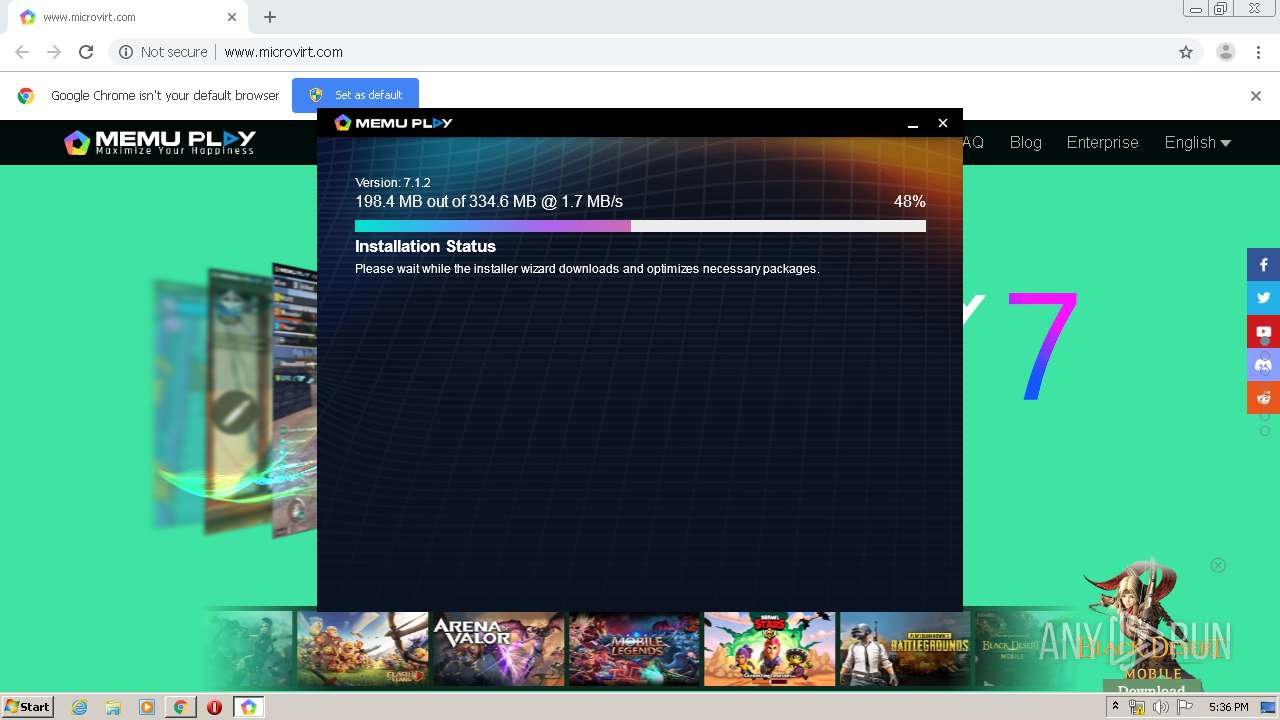This screenshot has width=1280, height=720.
Task: Click the Facebook share icon
Action: 1263,265
